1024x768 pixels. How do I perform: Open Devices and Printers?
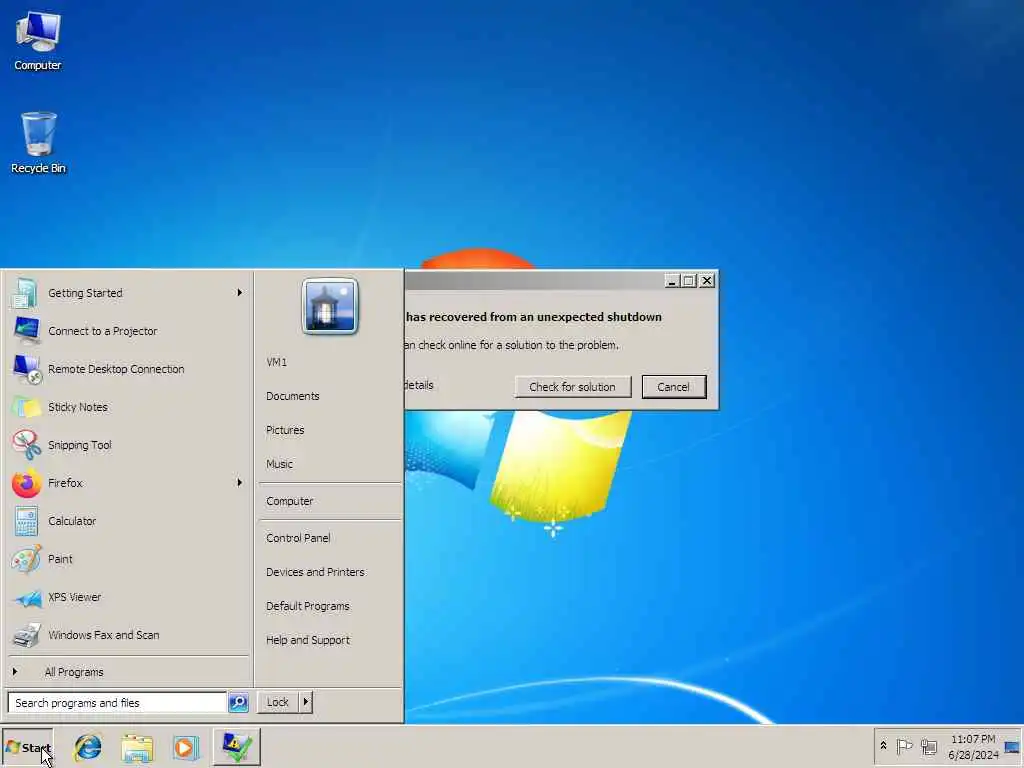pyautogui.click(x=315, y=572)
